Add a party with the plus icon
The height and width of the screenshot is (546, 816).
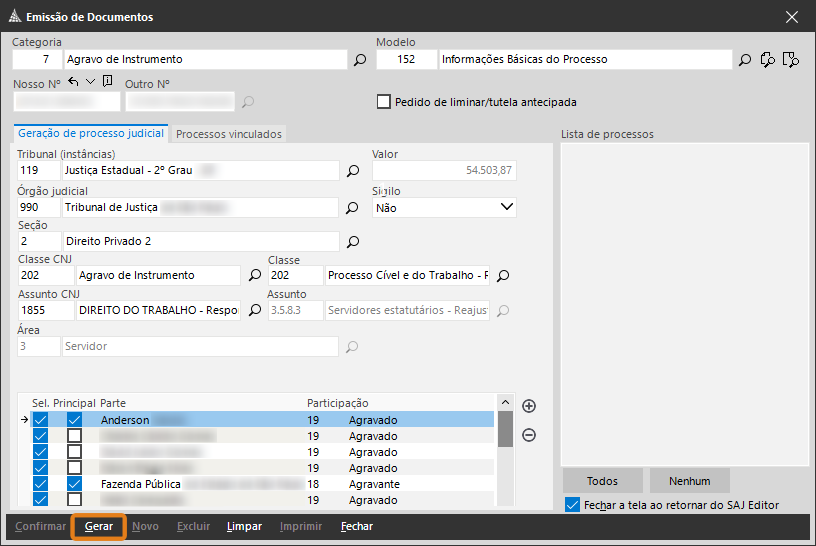click(x=529, y=406)
